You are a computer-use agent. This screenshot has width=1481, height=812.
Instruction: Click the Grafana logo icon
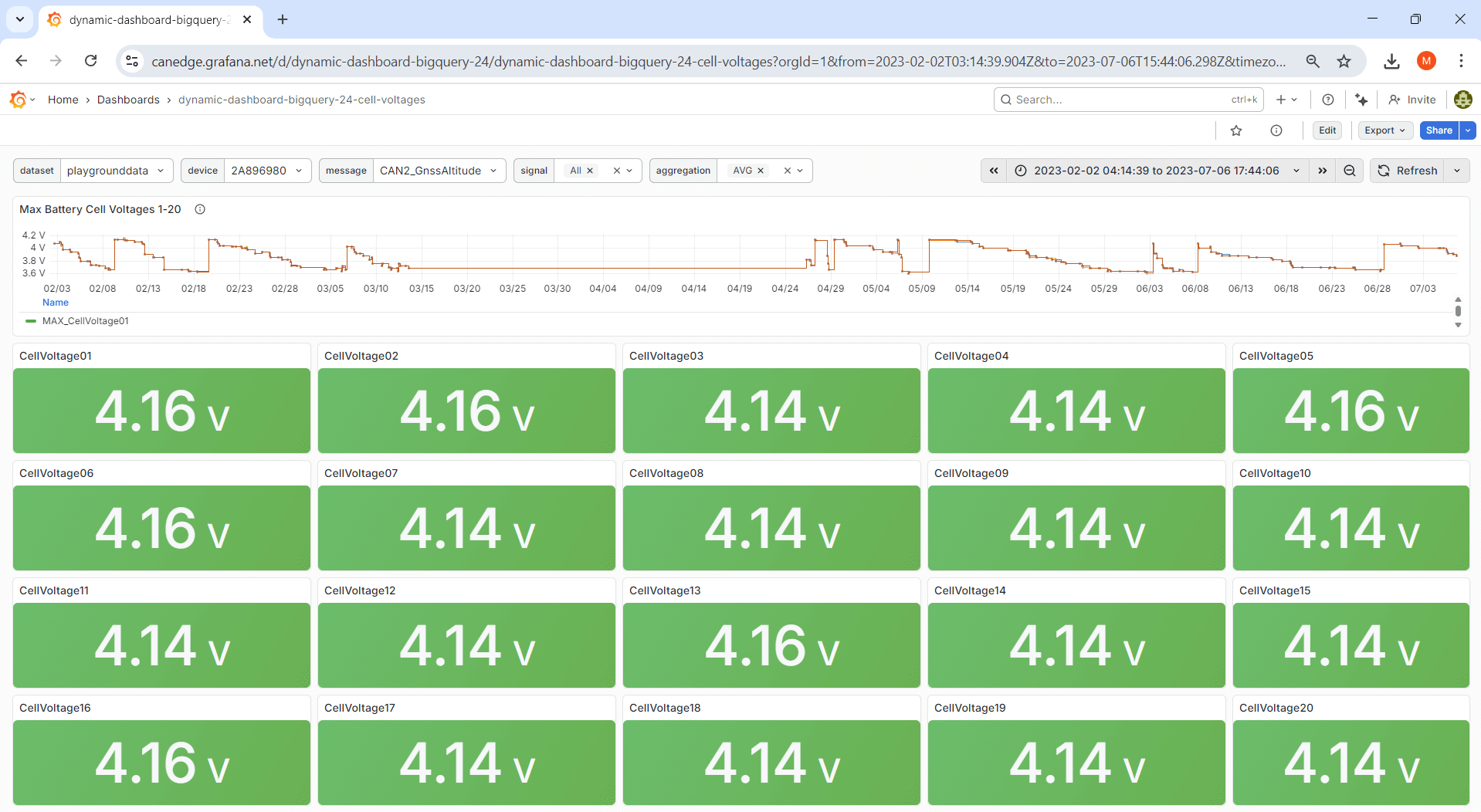[18, 100]
